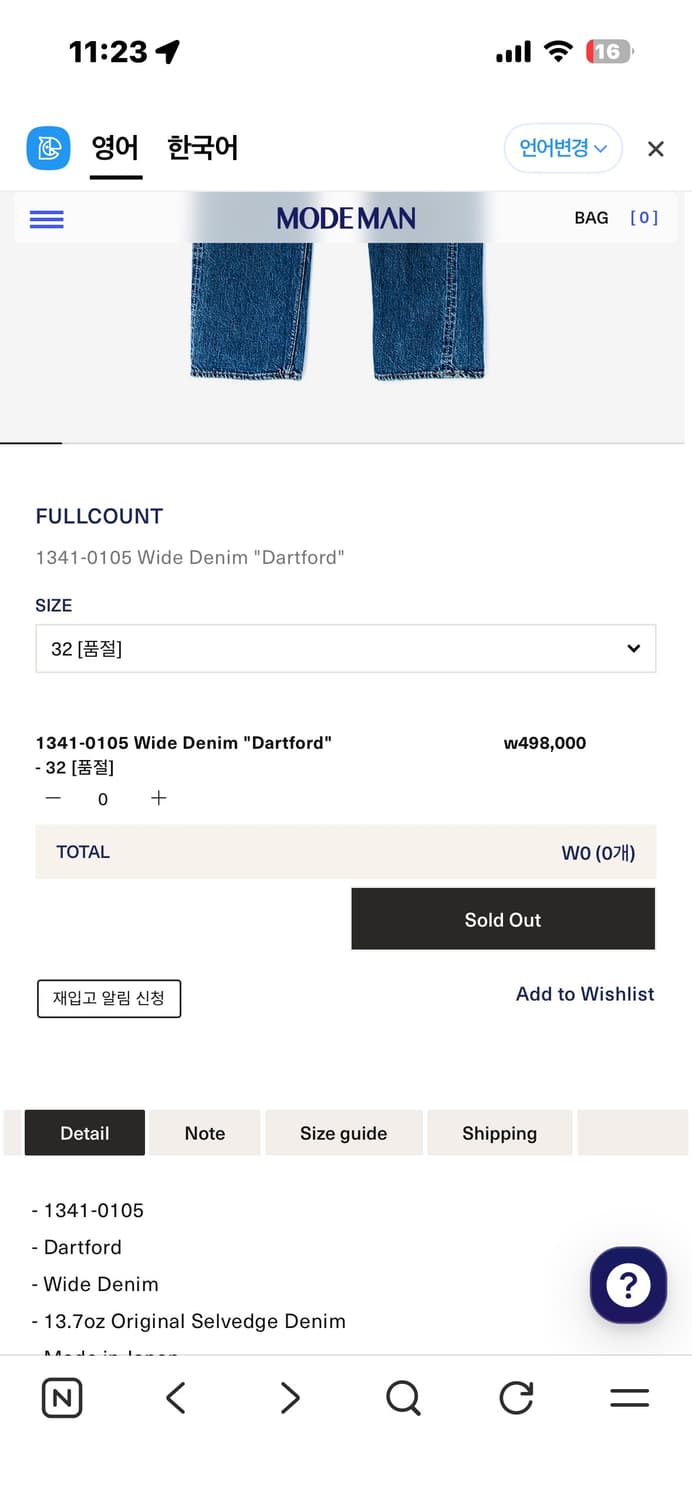This screenshot has width=692, height=1500.
Task: Open the Size guide tab
Action: [x=343, y=1133]
